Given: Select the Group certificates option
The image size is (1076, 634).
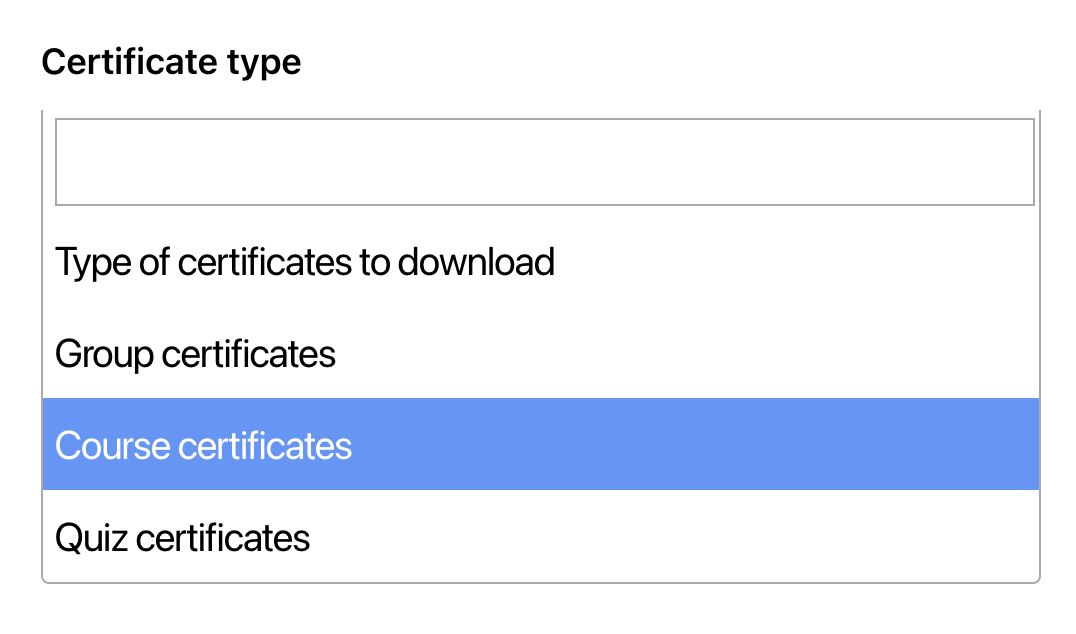Looking at the screenshot, I should point(196,354).
